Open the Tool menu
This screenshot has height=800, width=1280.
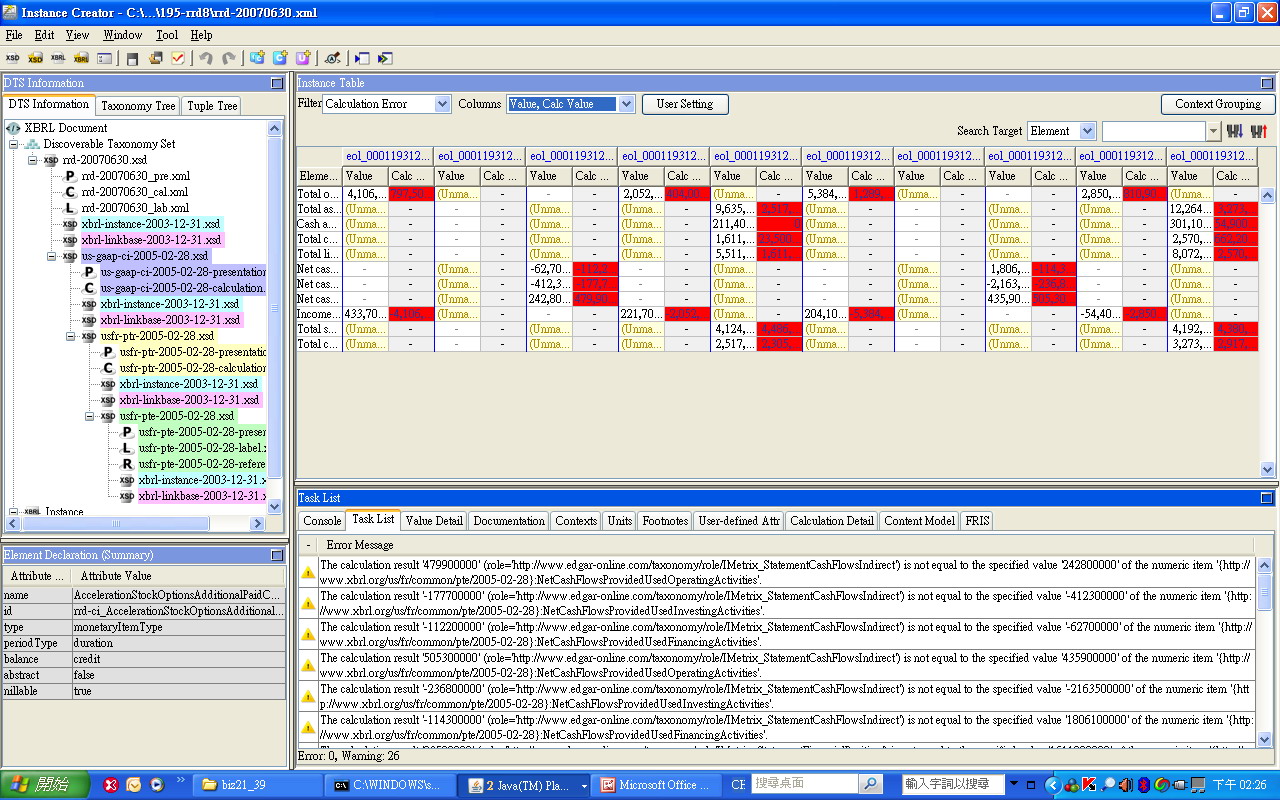coord(167,35)
